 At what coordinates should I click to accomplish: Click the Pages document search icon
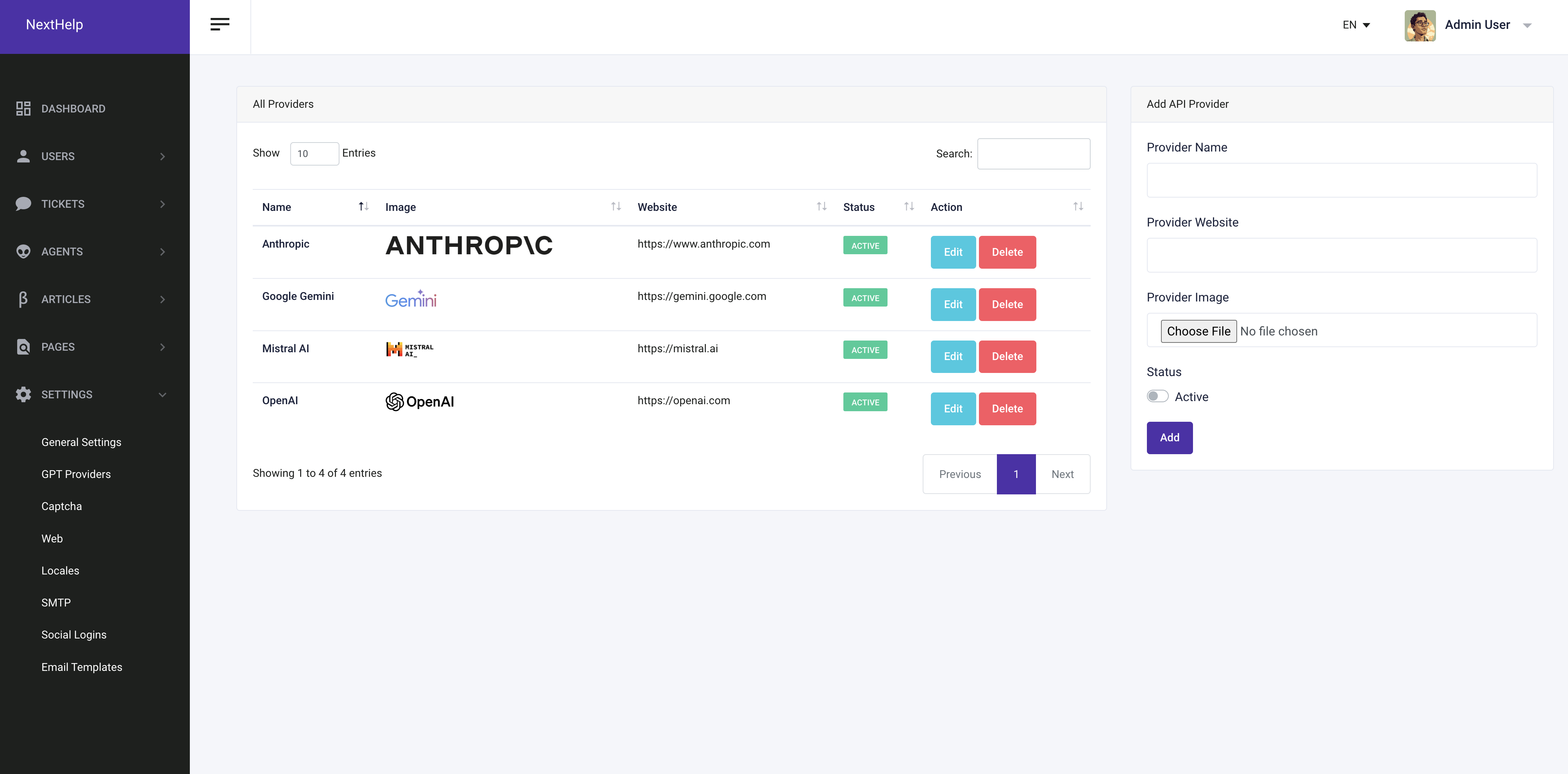[x=23, y=347]
